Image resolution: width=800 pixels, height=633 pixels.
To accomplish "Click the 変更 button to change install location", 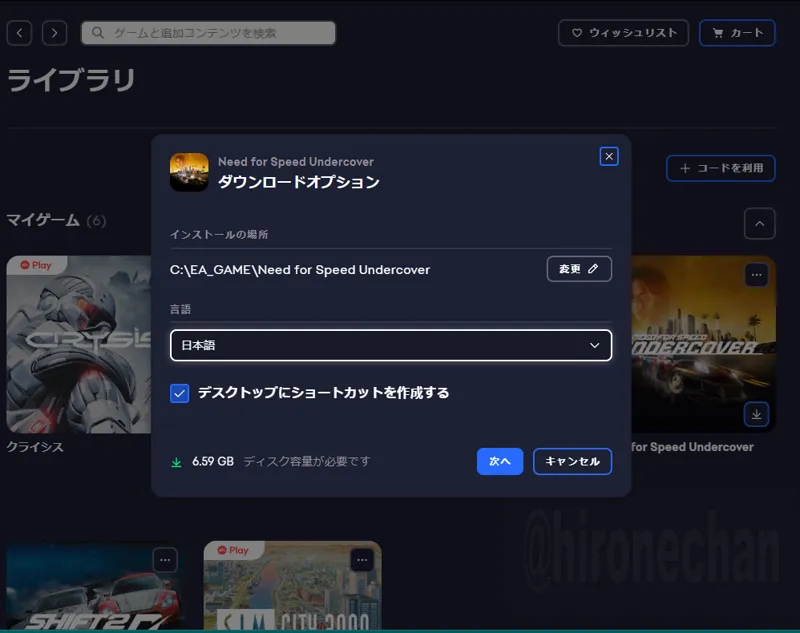I will click(579, 269).
